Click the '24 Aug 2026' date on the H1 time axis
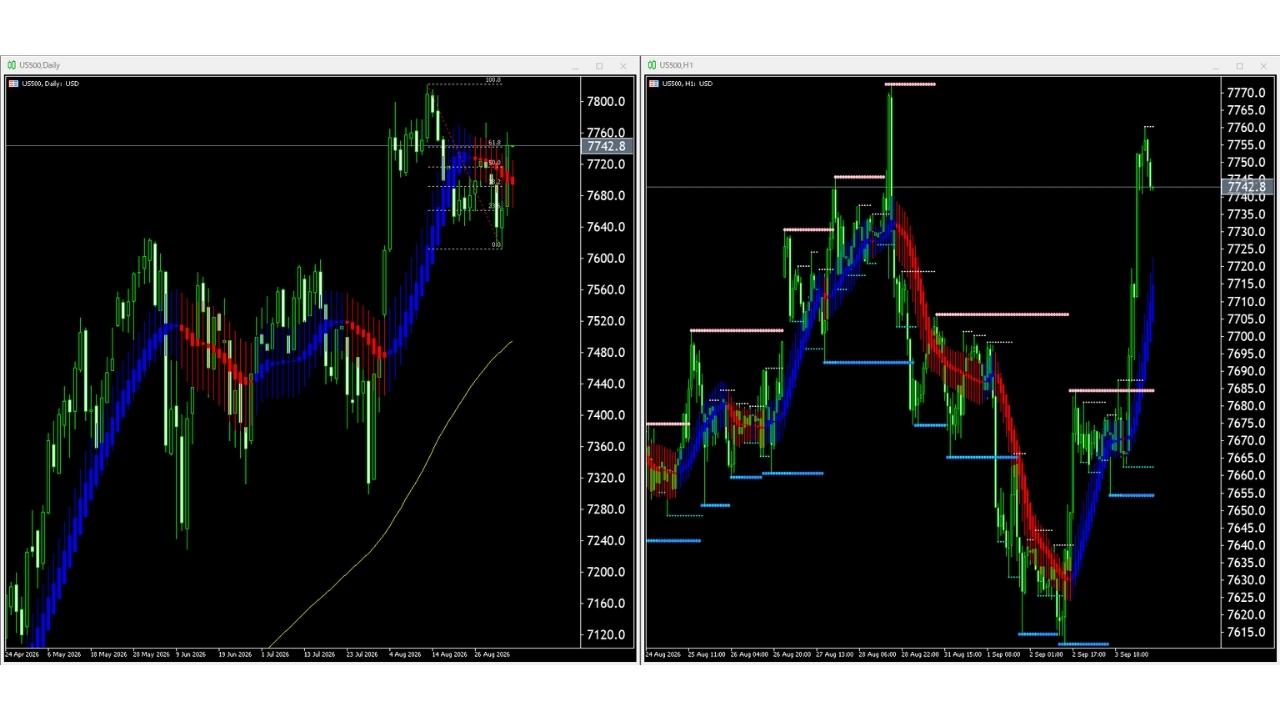The width and height of the screenshot is (1280, 720). pyautogui.click(x=664, y=655)
